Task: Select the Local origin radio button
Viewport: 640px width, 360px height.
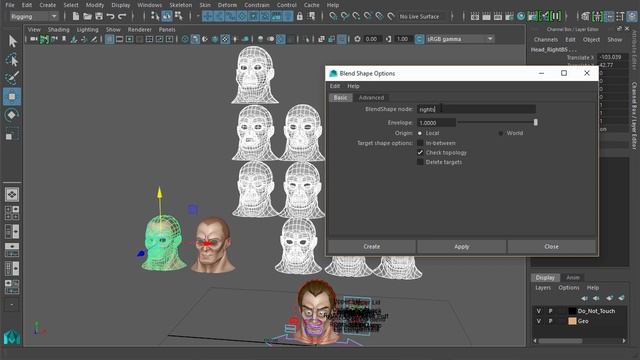Action: (x=420, y=133)
